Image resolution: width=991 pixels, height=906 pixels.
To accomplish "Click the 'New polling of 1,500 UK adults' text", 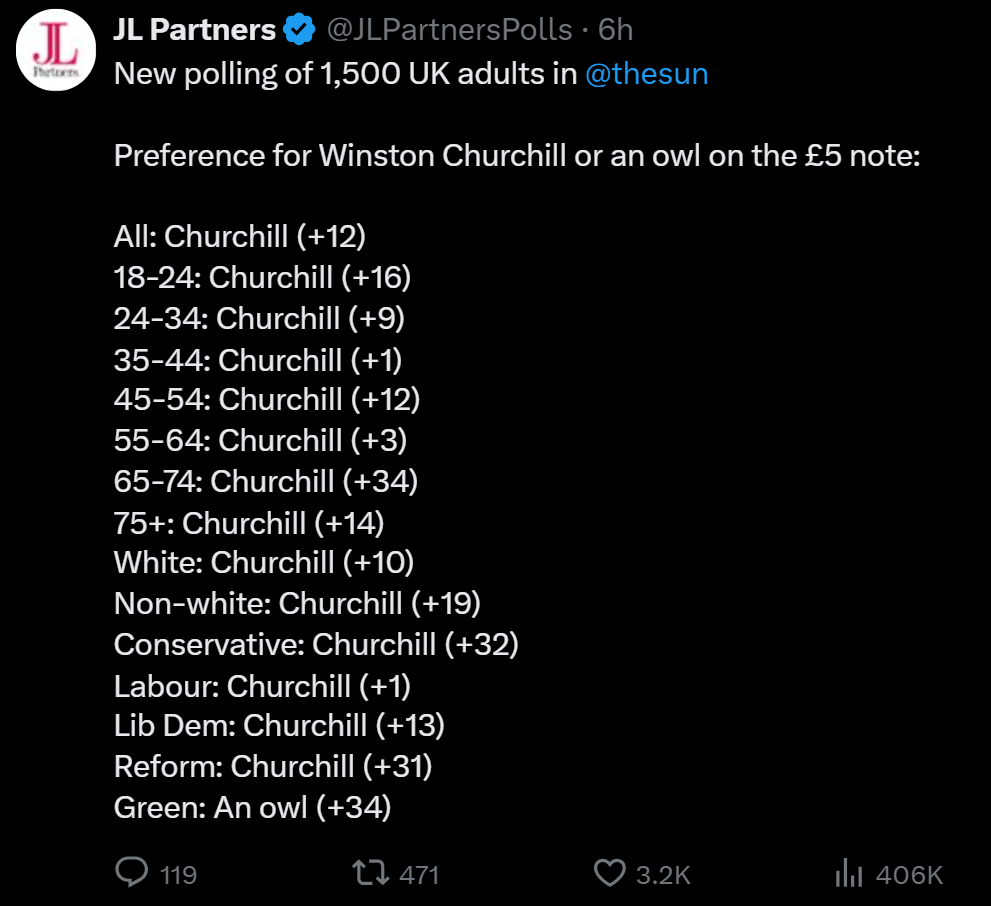I will (x=345, y=75).
